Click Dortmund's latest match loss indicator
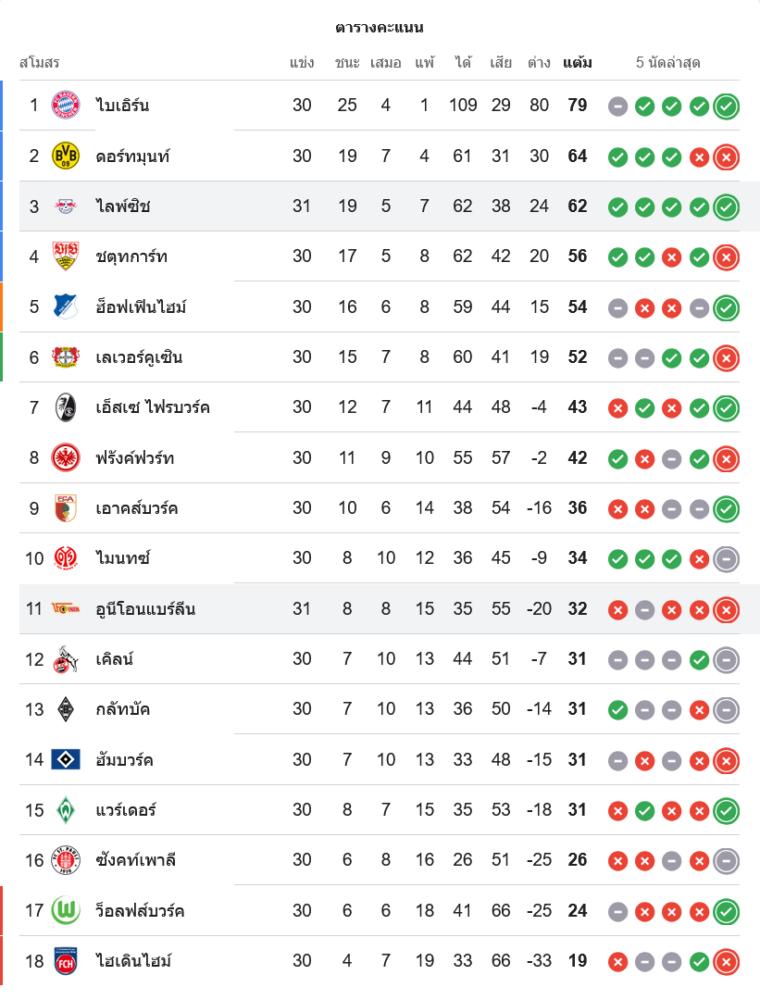Viewport: 760px width, 1000px height. (727, 156)
